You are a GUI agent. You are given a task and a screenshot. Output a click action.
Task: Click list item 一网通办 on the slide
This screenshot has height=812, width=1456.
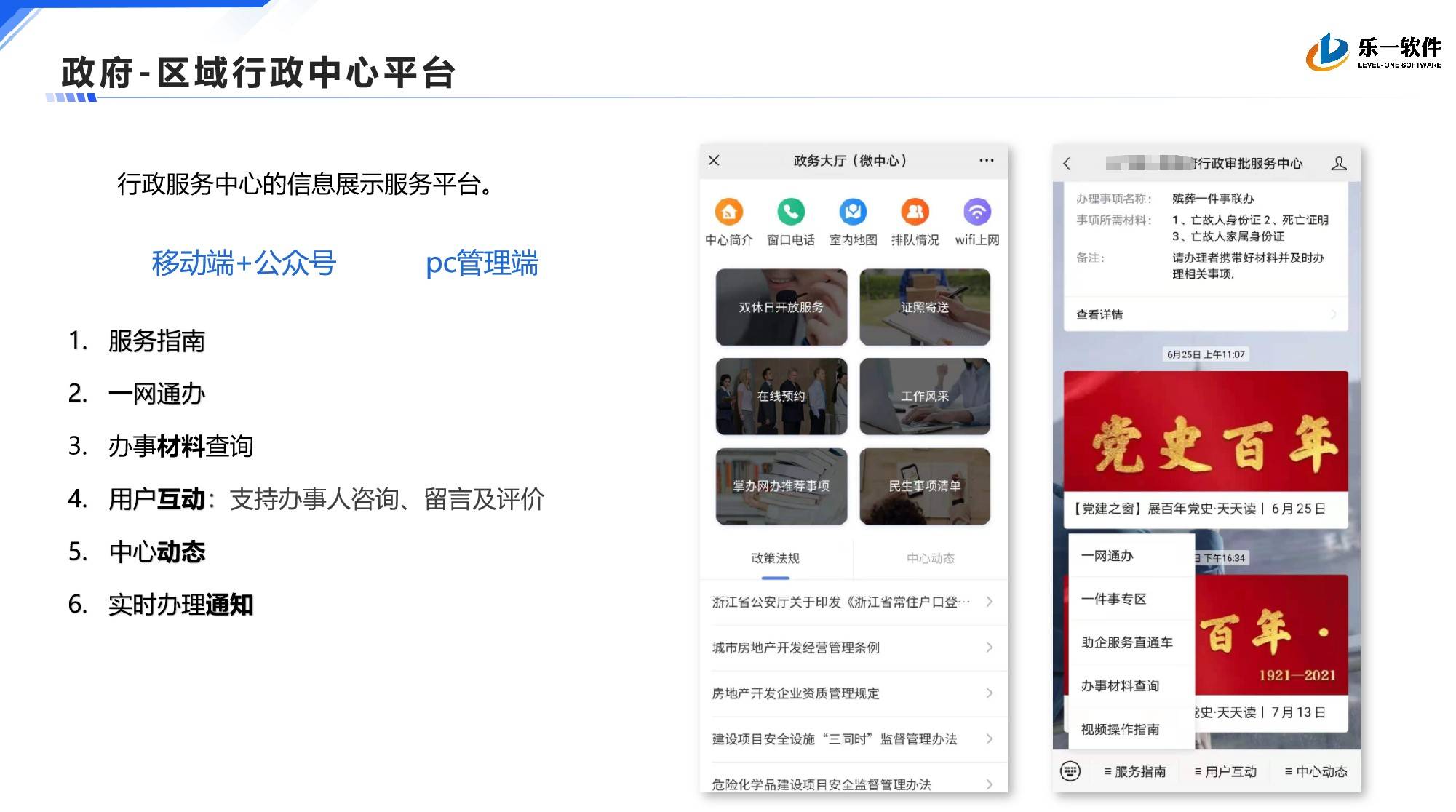pyautogui.click(x=156, y=394)
